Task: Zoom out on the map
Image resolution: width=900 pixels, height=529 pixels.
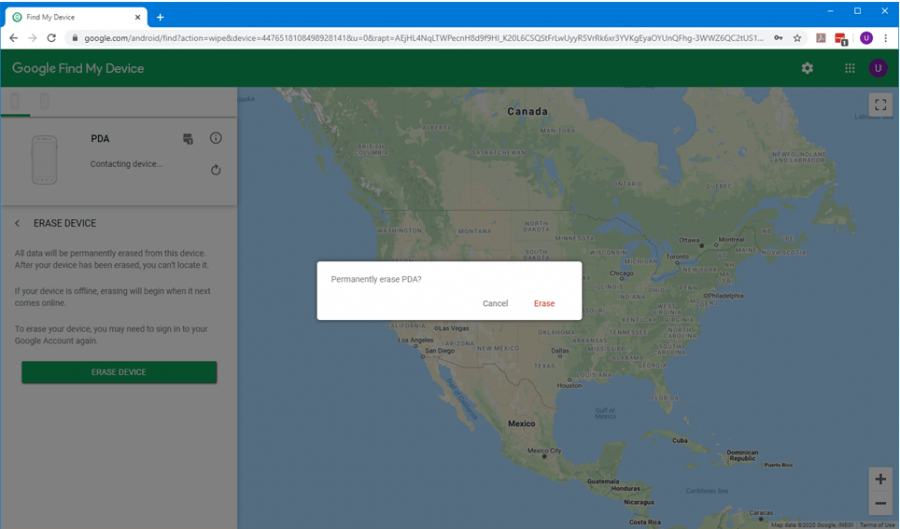Action: click(x=880, y=503)
